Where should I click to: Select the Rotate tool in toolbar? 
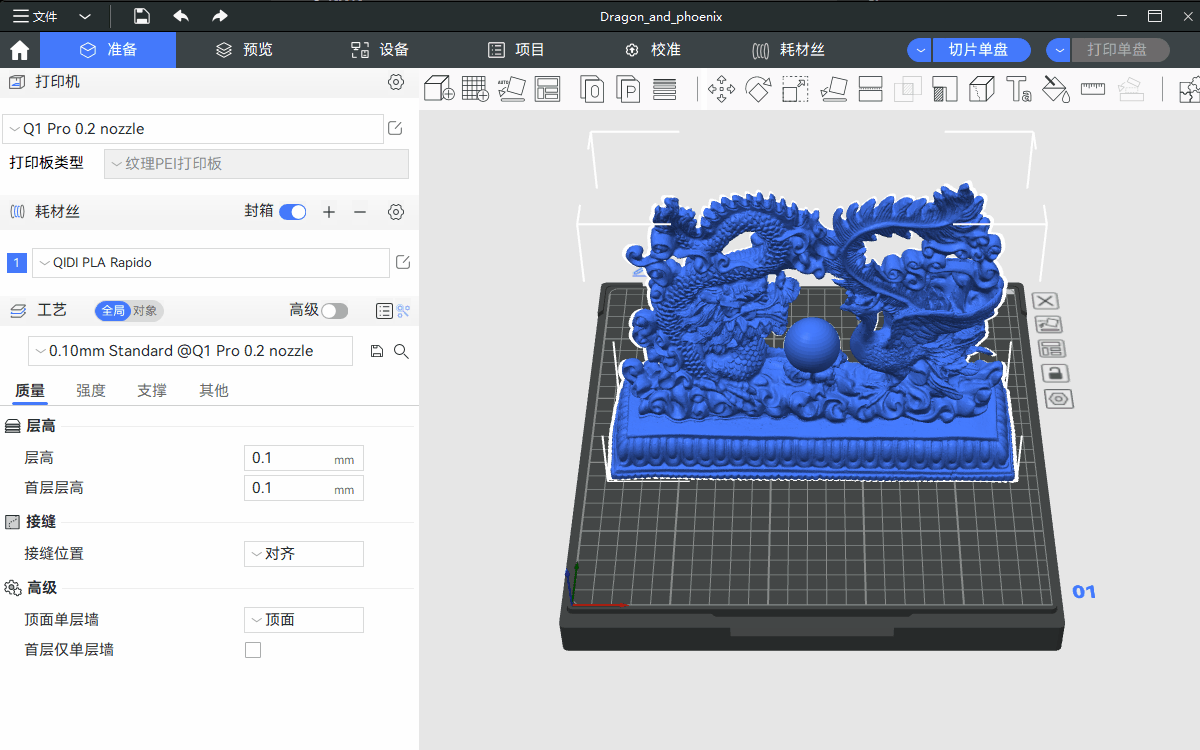758,89
